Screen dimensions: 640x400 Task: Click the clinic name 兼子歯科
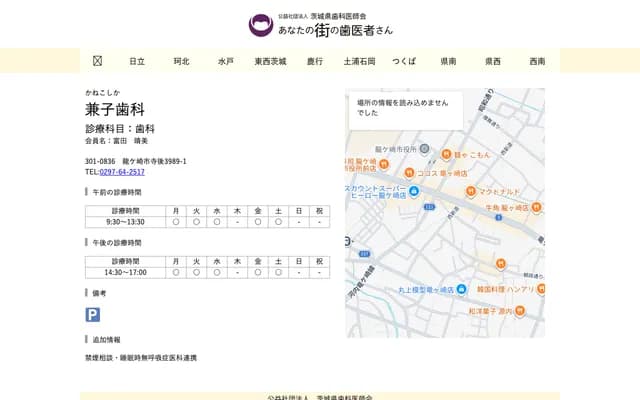(x=115, y=109)
